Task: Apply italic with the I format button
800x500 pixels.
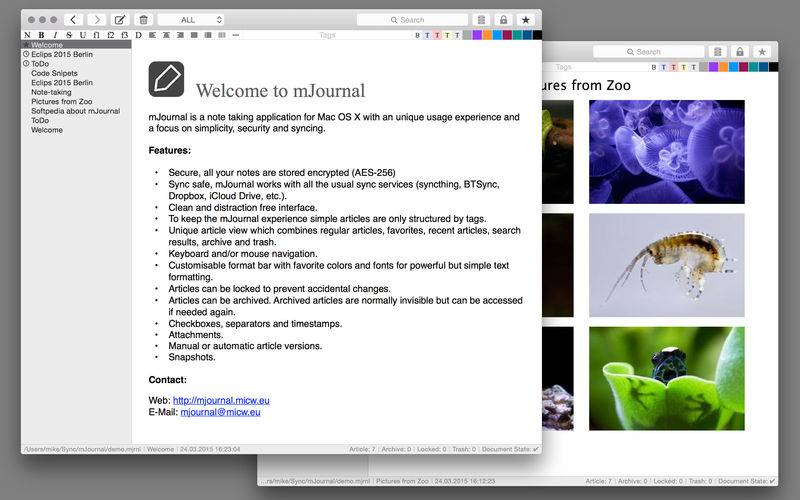Action: coord(55,35)
